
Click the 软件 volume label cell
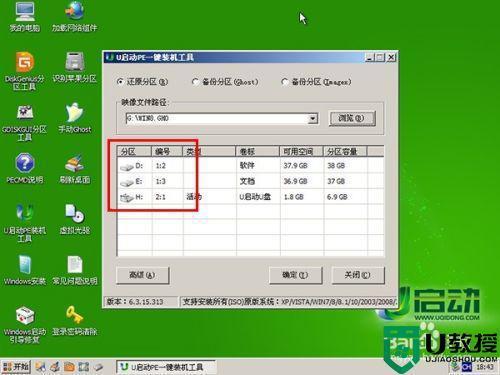pyautogui.click(x=247, y=166)
